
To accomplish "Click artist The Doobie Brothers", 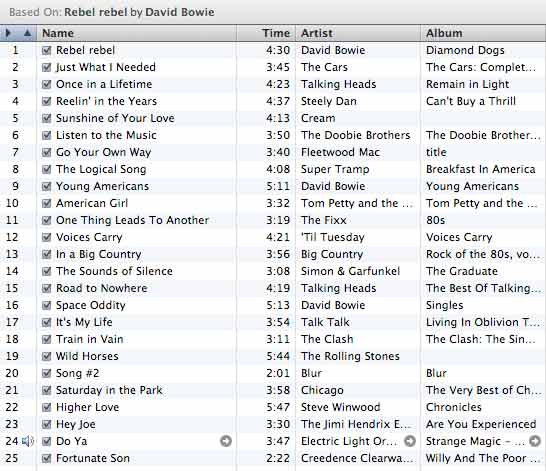I will tap(356, 135).
